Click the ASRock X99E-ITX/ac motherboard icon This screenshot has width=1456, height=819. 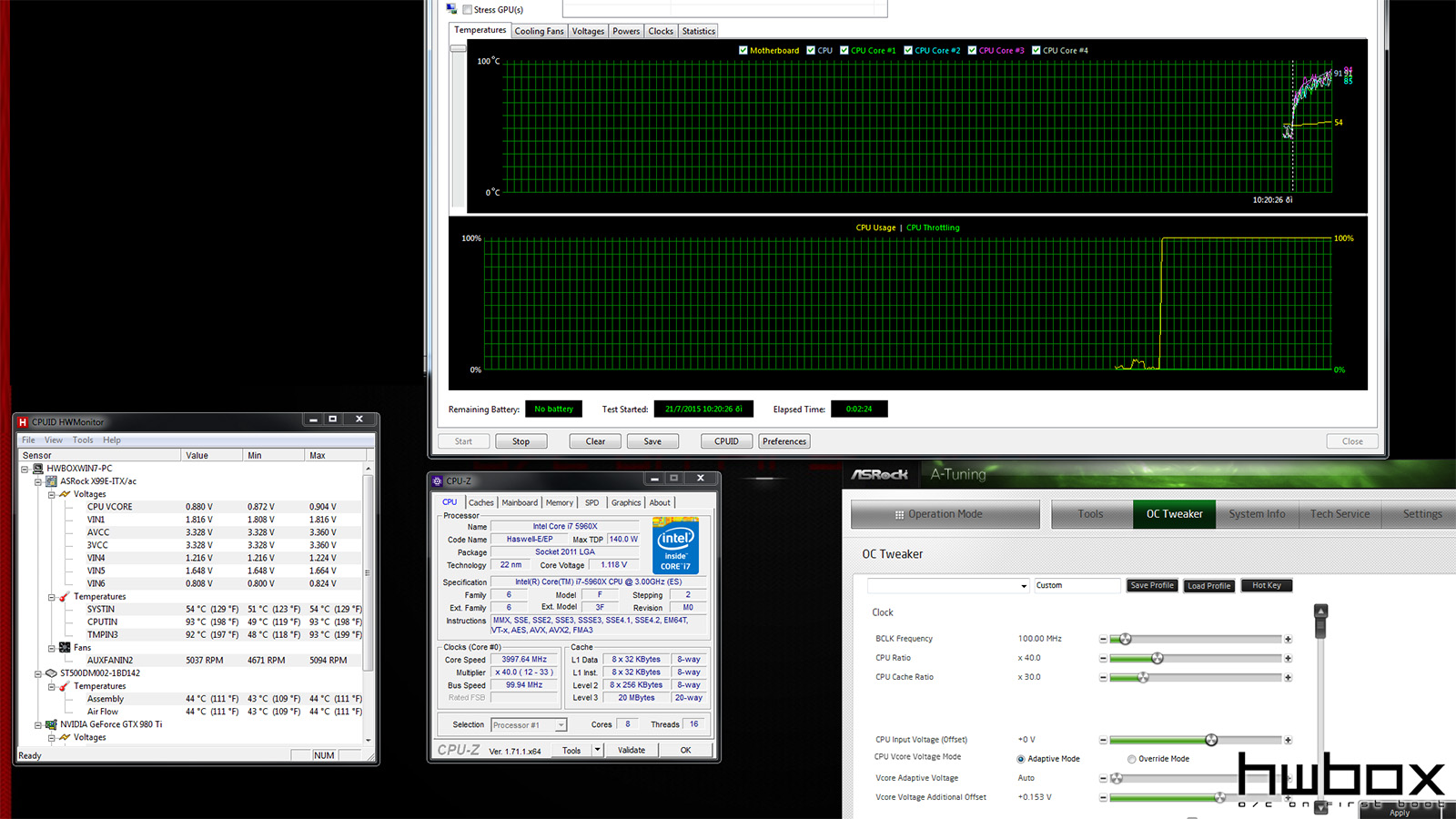click(52, 481)
